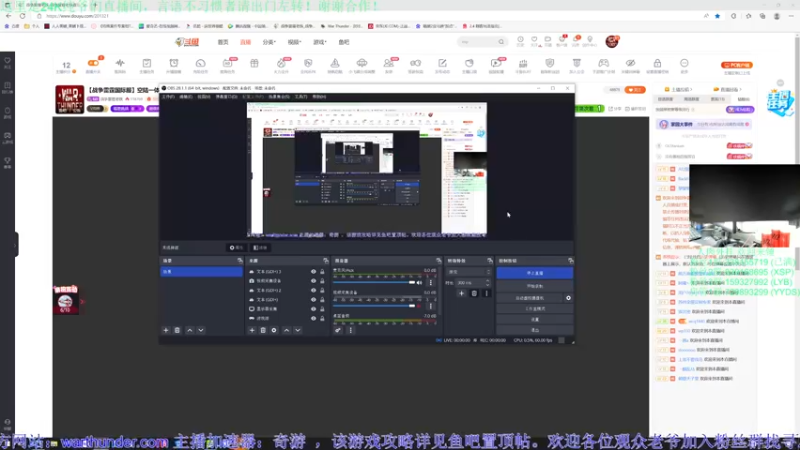Pop out the Controls dock panel
The image size is (800, 450).
(x=570, y=261)
